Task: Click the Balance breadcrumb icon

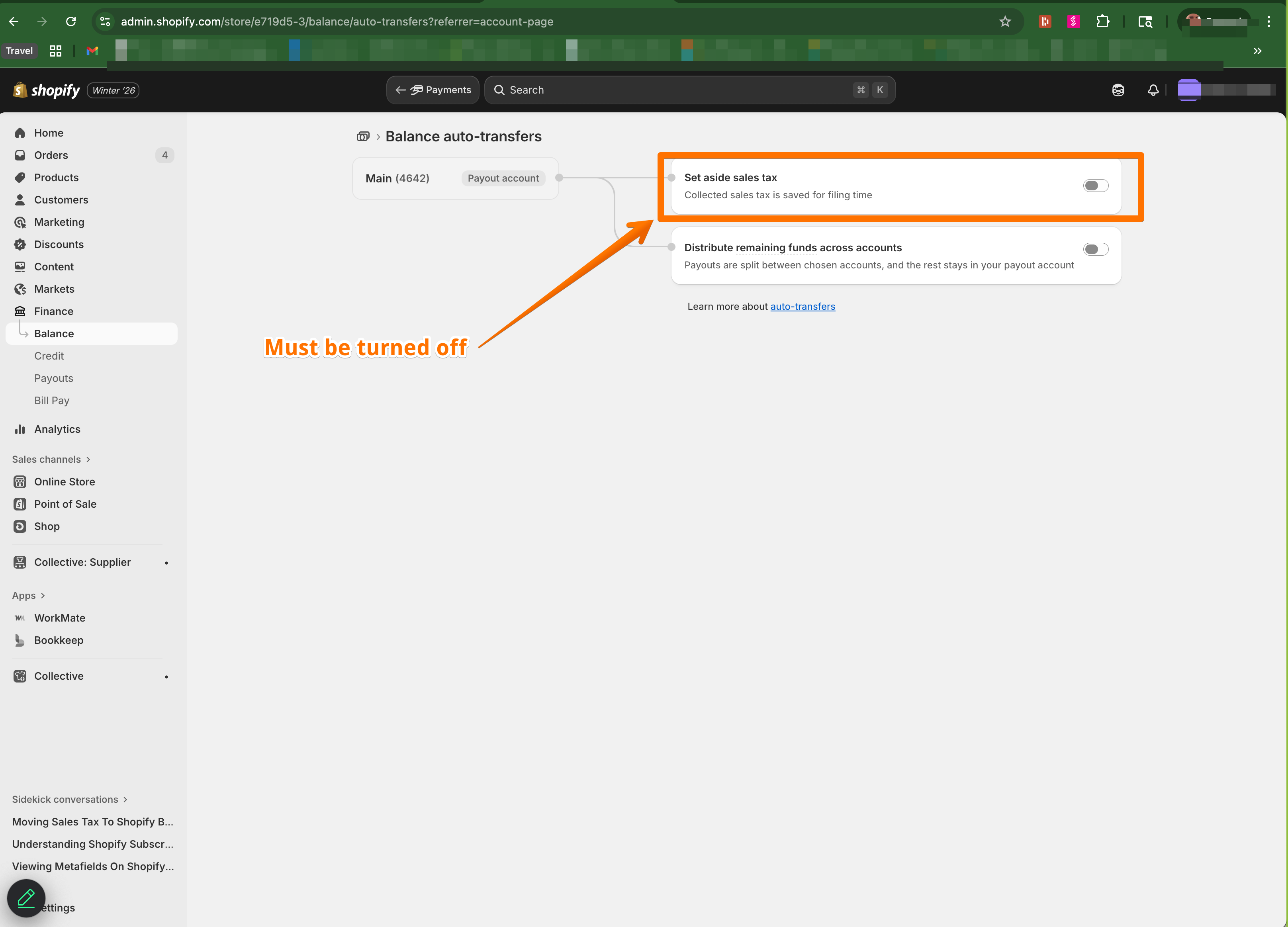Action: click(363, 136)
